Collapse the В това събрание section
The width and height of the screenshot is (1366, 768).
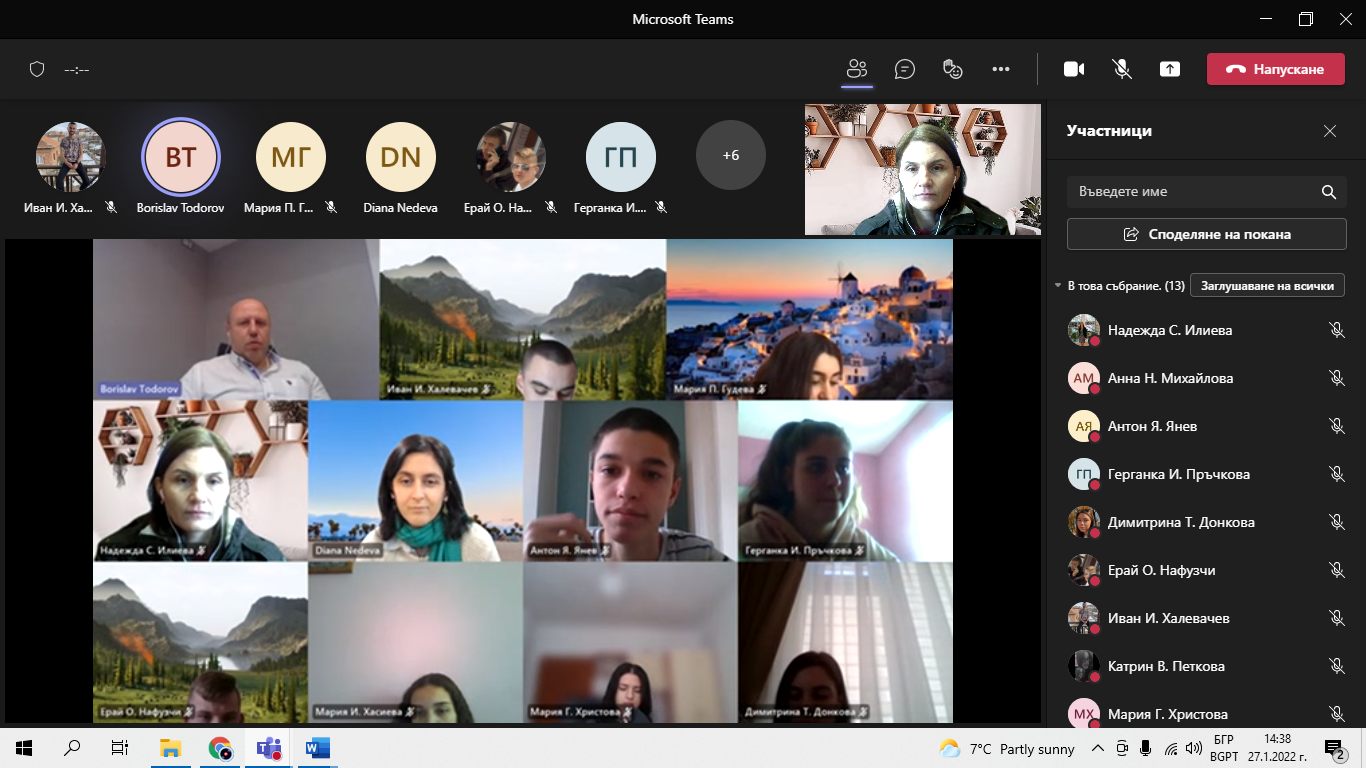click(1059, 286)
